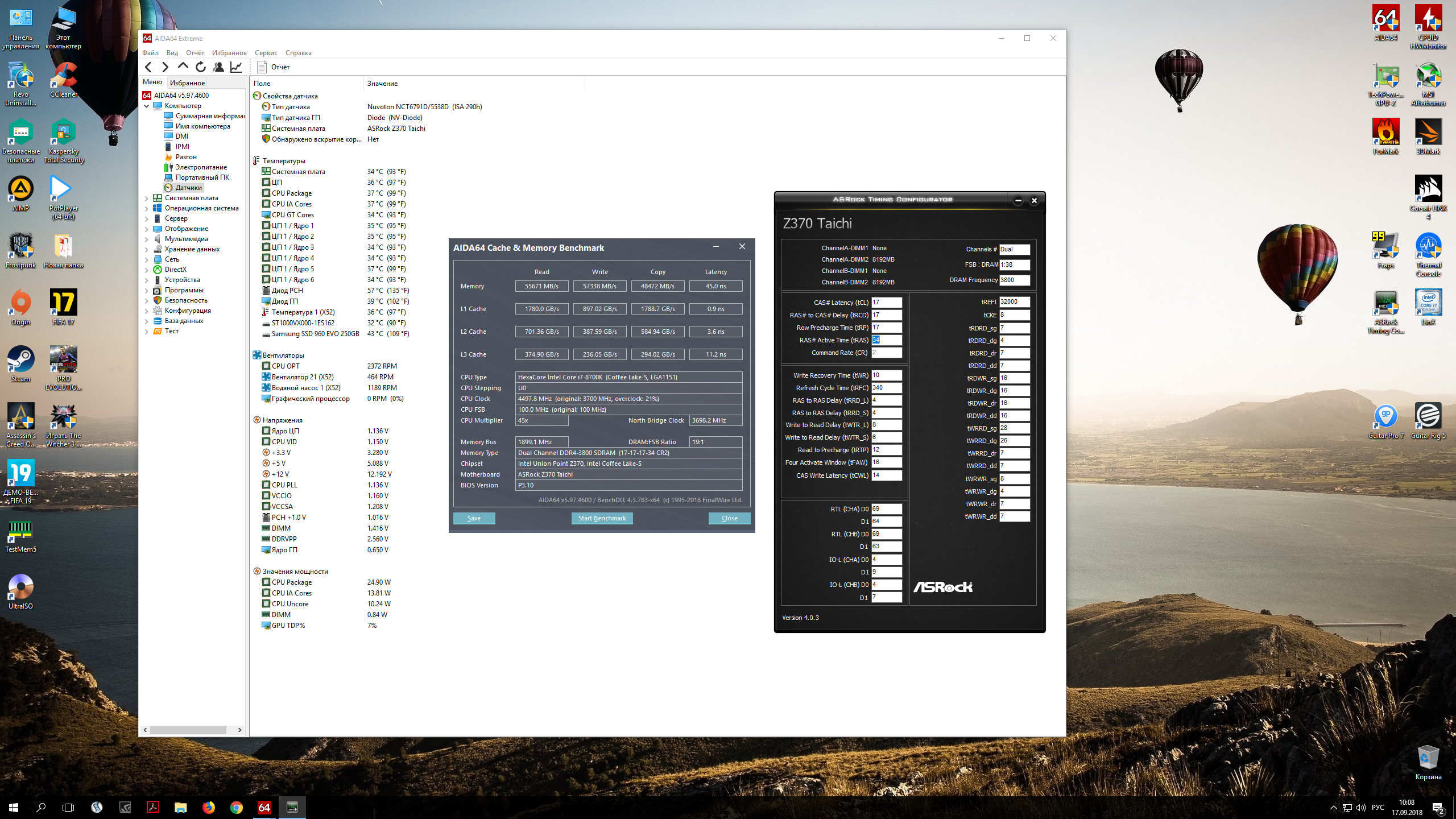Expand the Хранение данных tree node

[x=146, y=250]
